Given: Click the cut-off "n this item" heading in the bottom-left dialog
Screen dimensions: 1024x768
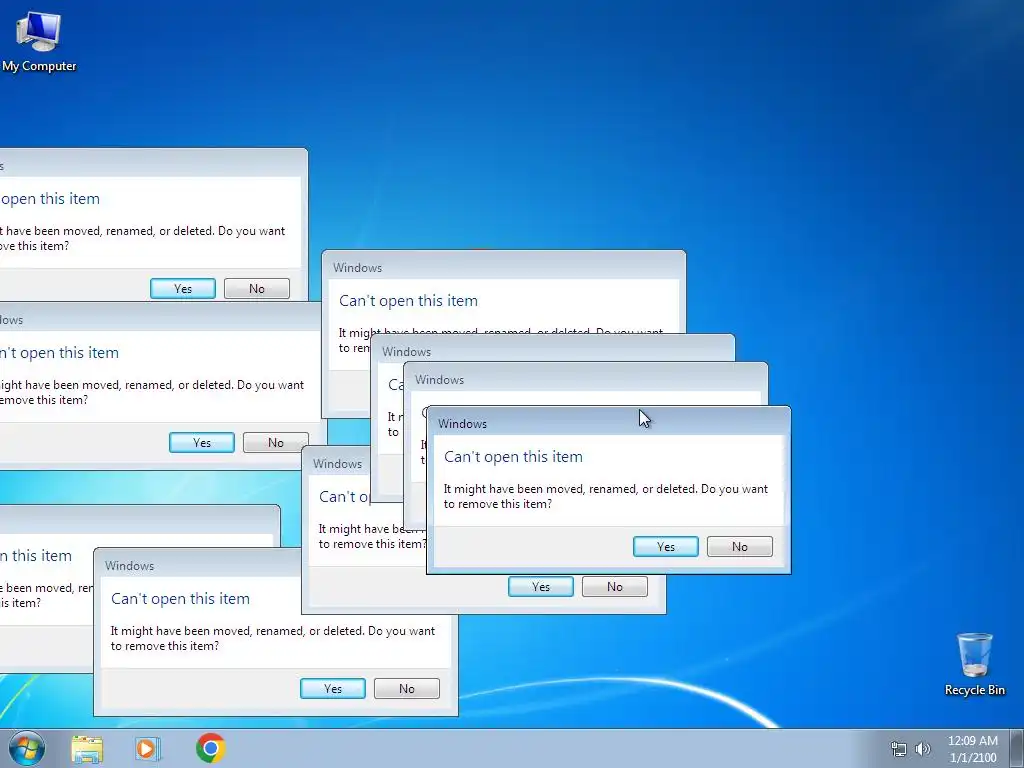Looking at the screenshot, I should (36, 556).
